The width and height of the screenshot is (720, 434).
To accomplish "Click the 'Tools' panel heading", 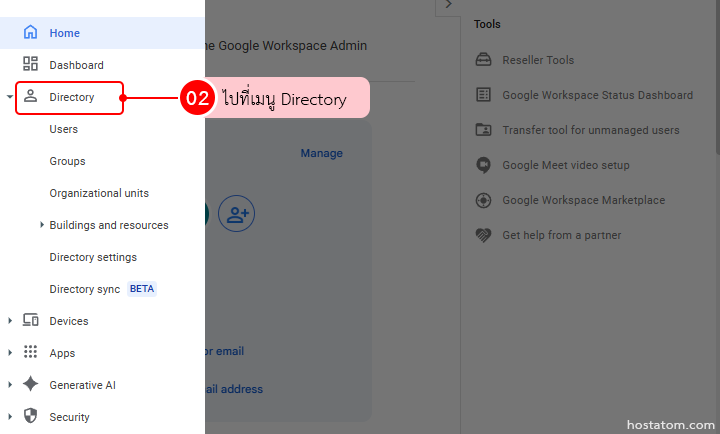I will click(487, 24).
